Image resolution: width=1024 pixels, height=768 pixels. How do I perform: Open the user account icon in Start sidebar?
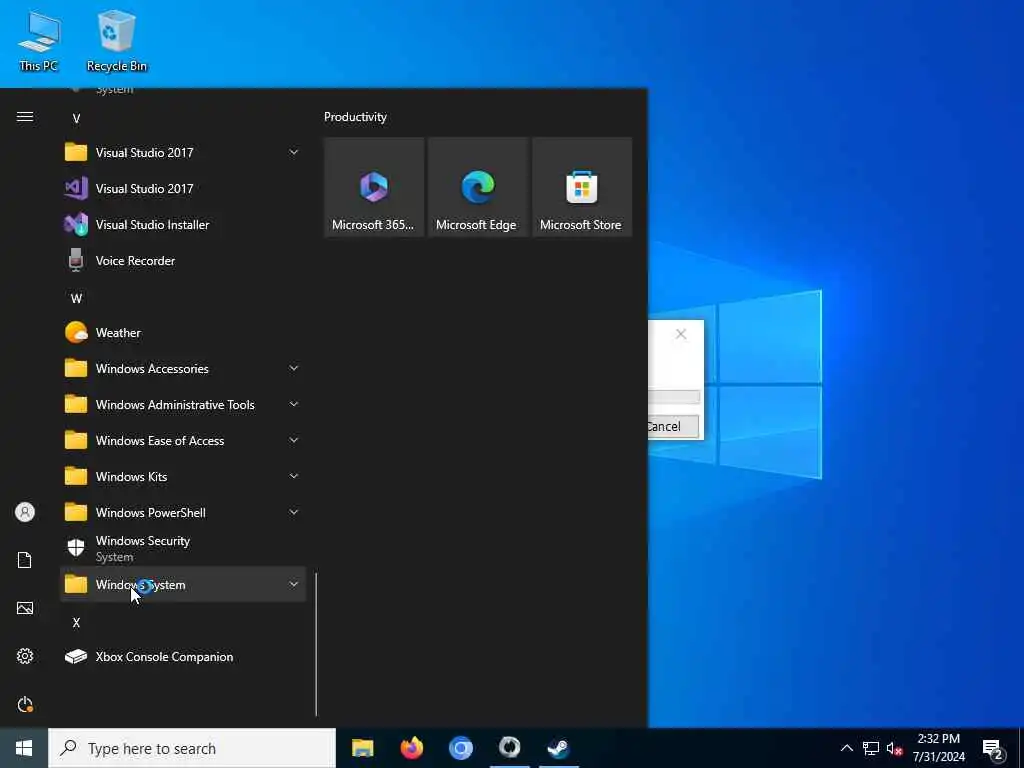point(25,512)
